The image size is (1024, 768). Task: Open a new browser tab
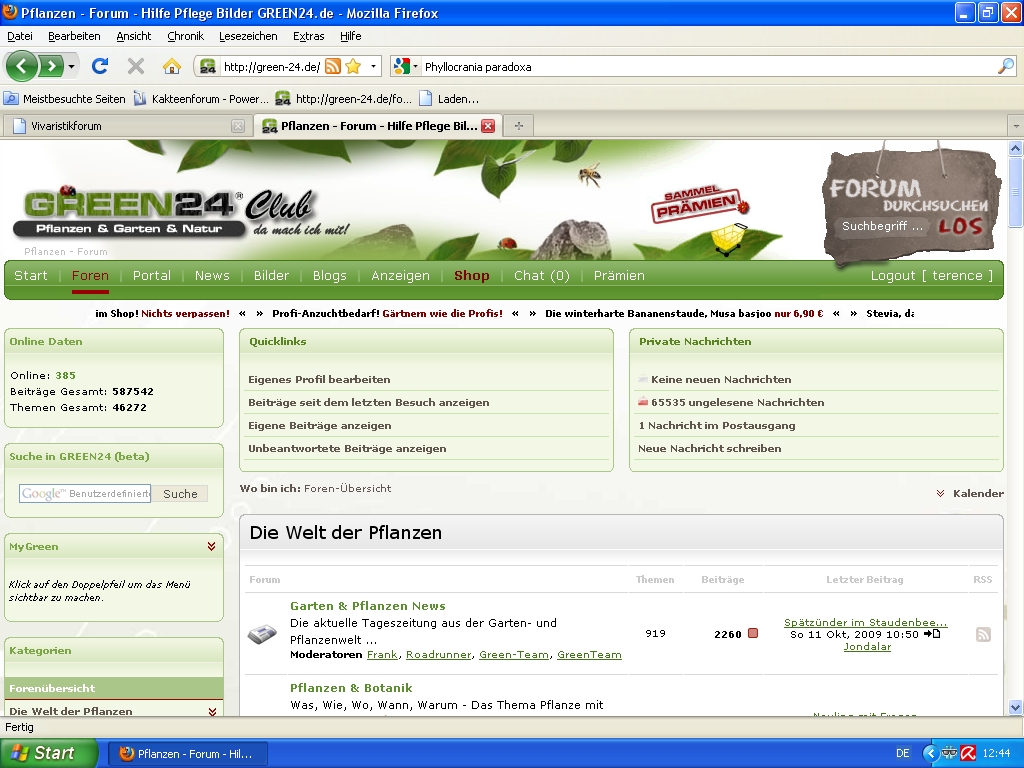(x=518, y=126)
